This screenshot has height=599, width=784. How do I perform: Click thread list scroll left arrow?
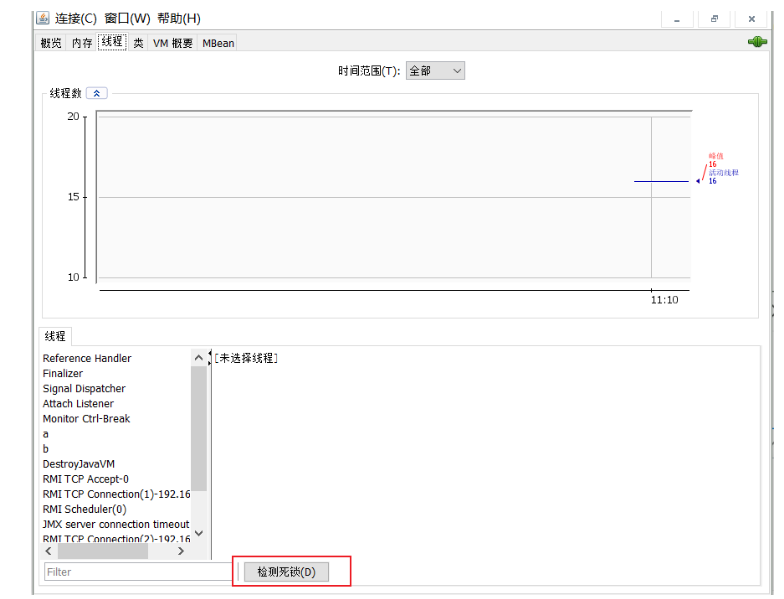pos(48,551)
